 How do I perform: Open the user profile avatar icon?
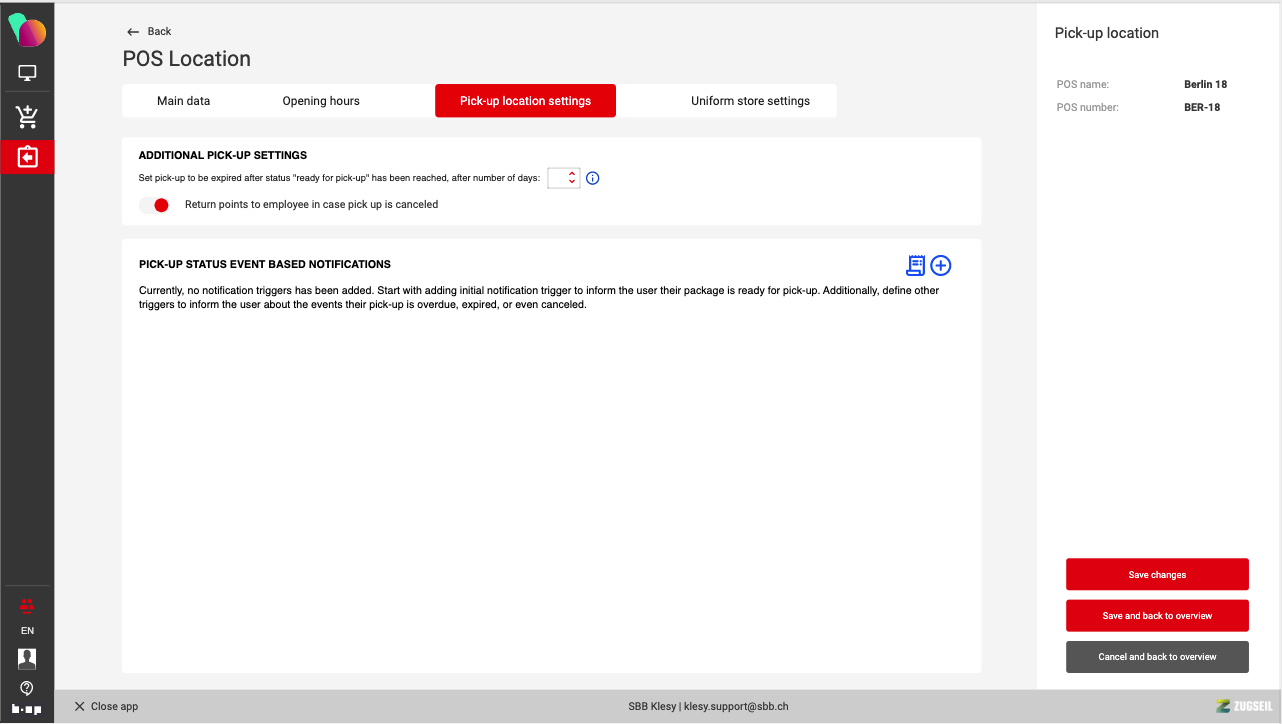point(27,658)
